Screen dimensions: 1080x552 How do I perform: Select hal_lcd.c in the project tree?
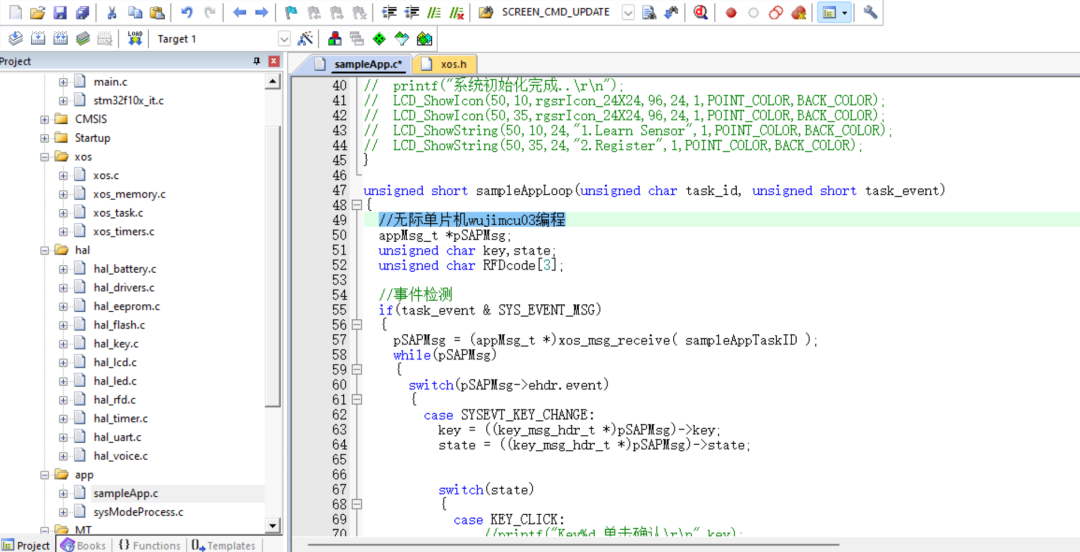tap(115, 362)
